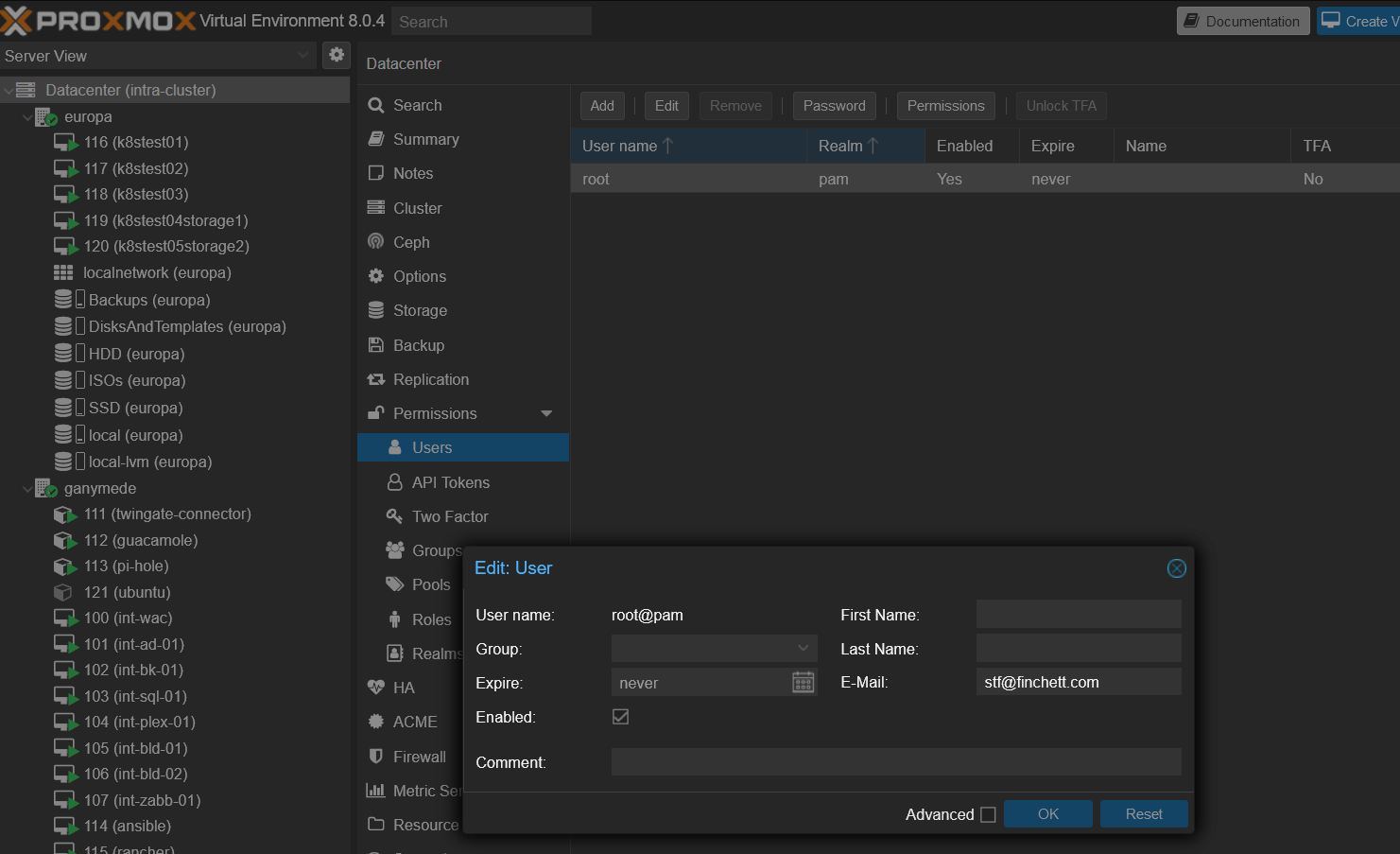Switch to the API Tokens section

point(451,481)
